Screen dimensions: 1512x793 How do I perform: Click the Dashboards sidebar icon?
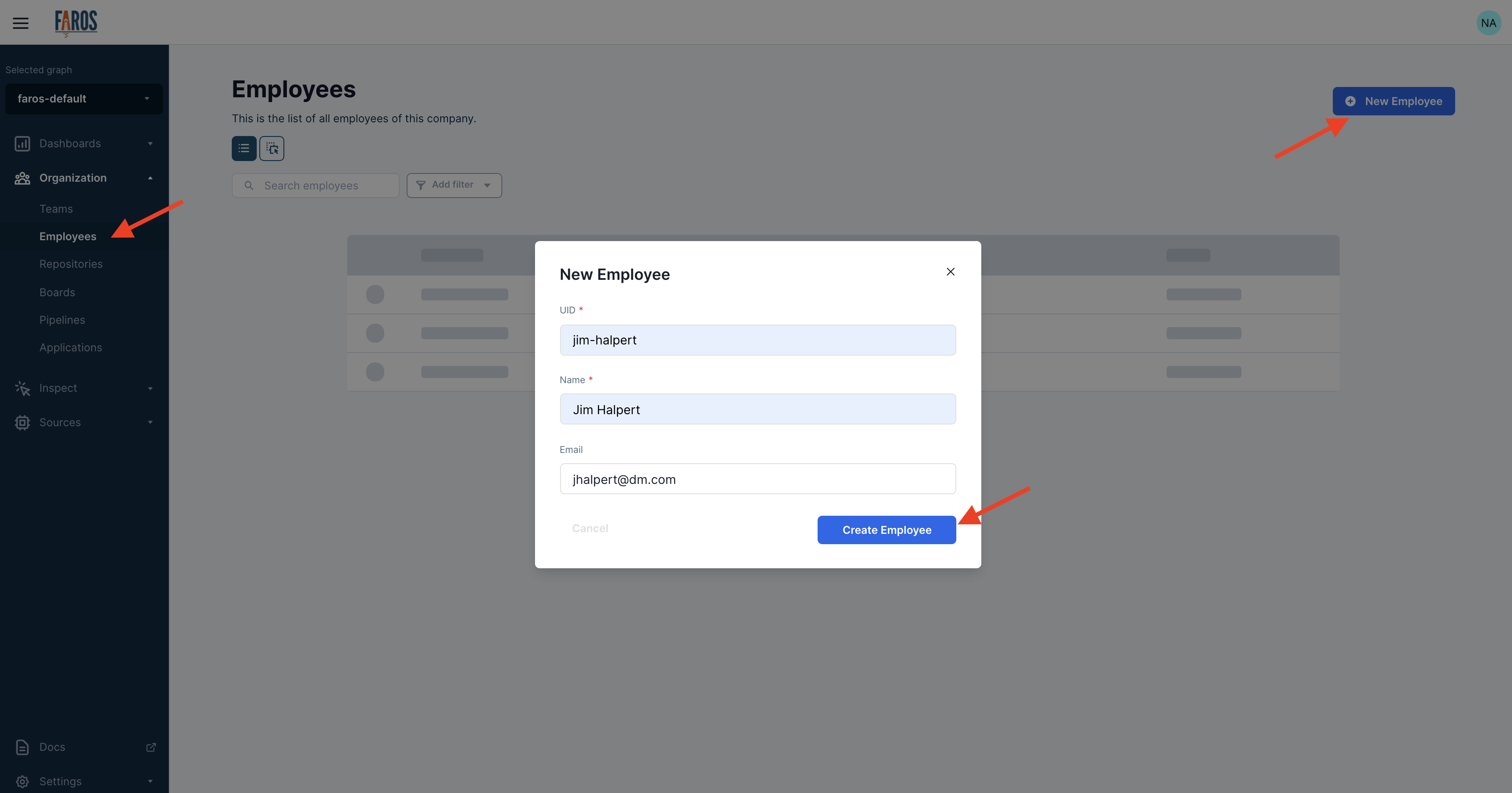click(x=22, y=144)
